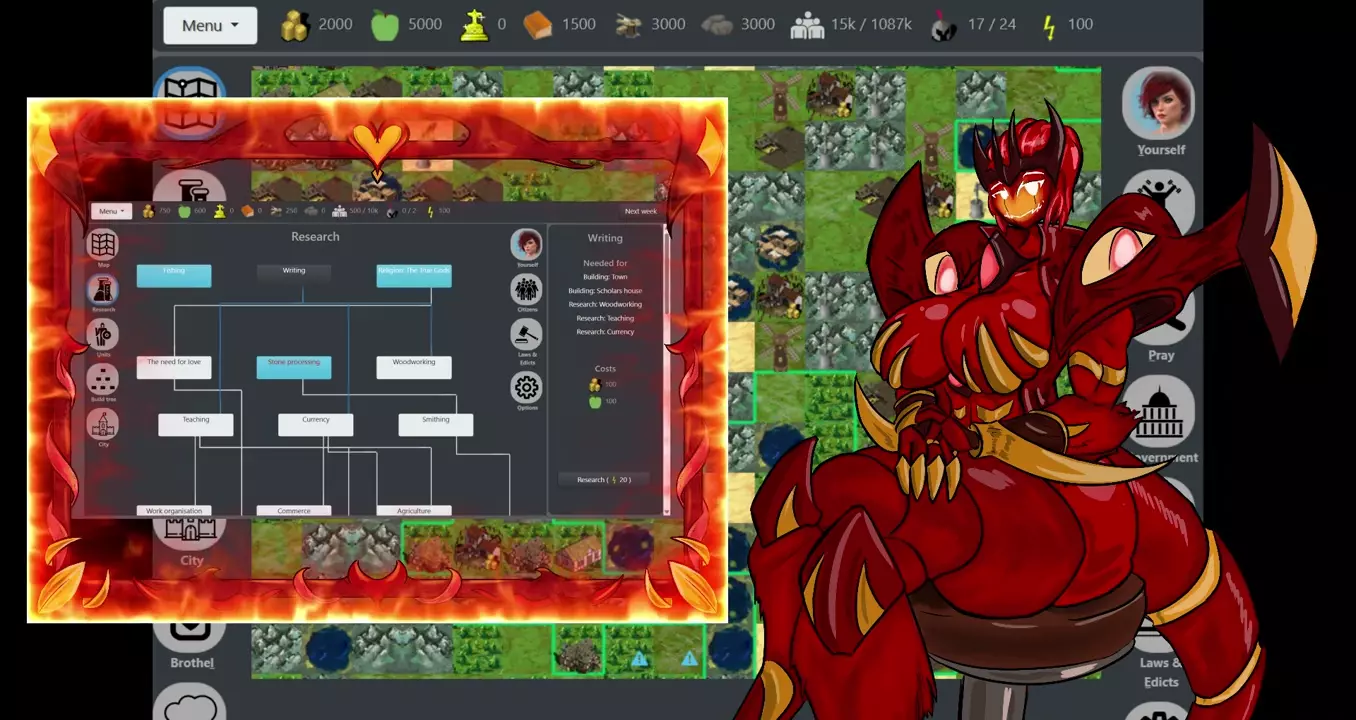This screenshot has height=720, width=1356.
Task: Click the green apple food icon showing 5000
Action: point(385,25)
